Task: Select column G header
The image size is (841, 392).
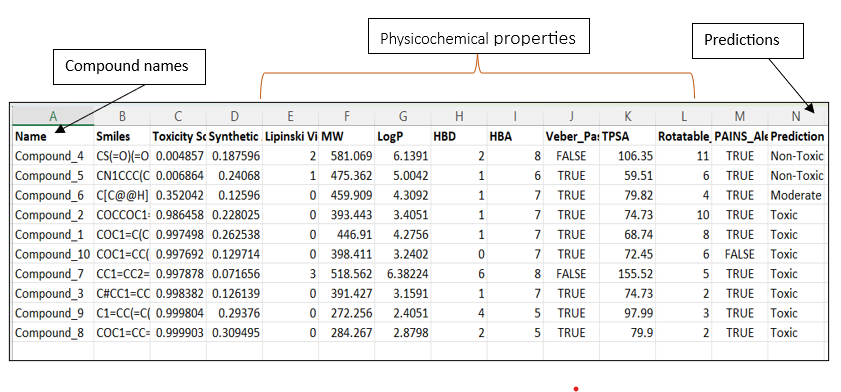Action: [x=403, y=116]
